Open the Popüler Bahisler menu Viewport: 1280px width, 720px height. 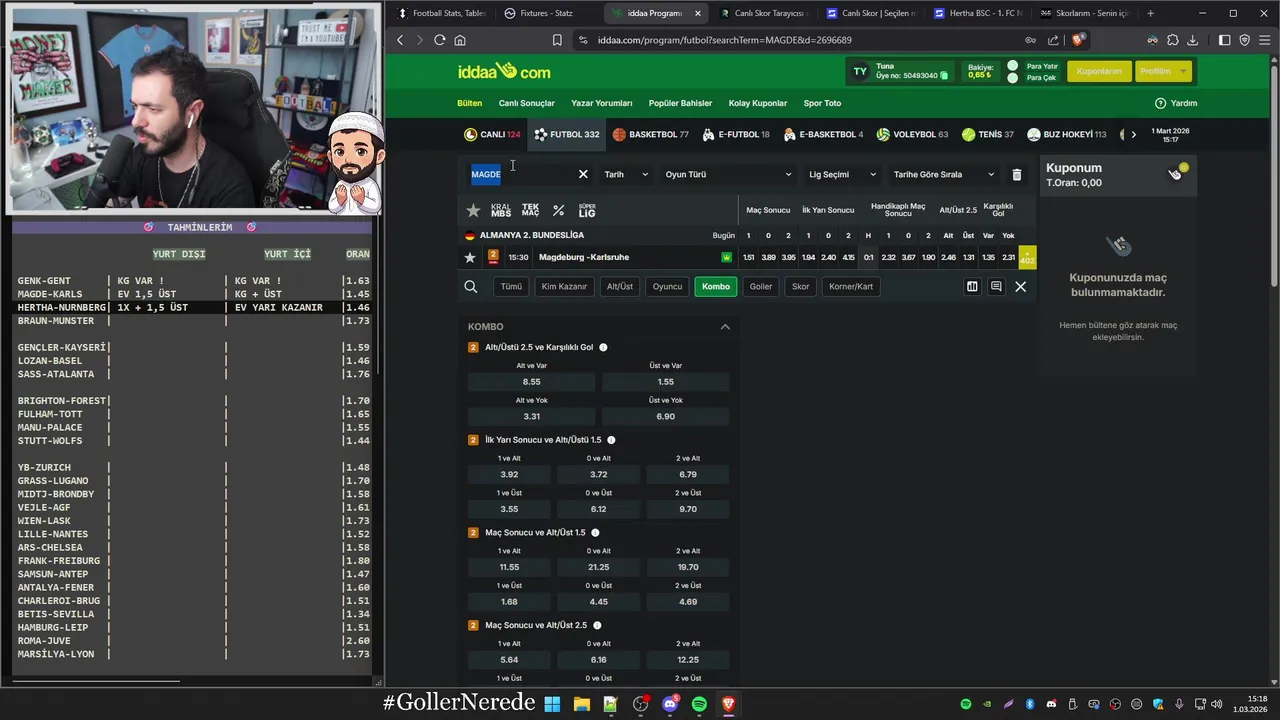(681, 103)
